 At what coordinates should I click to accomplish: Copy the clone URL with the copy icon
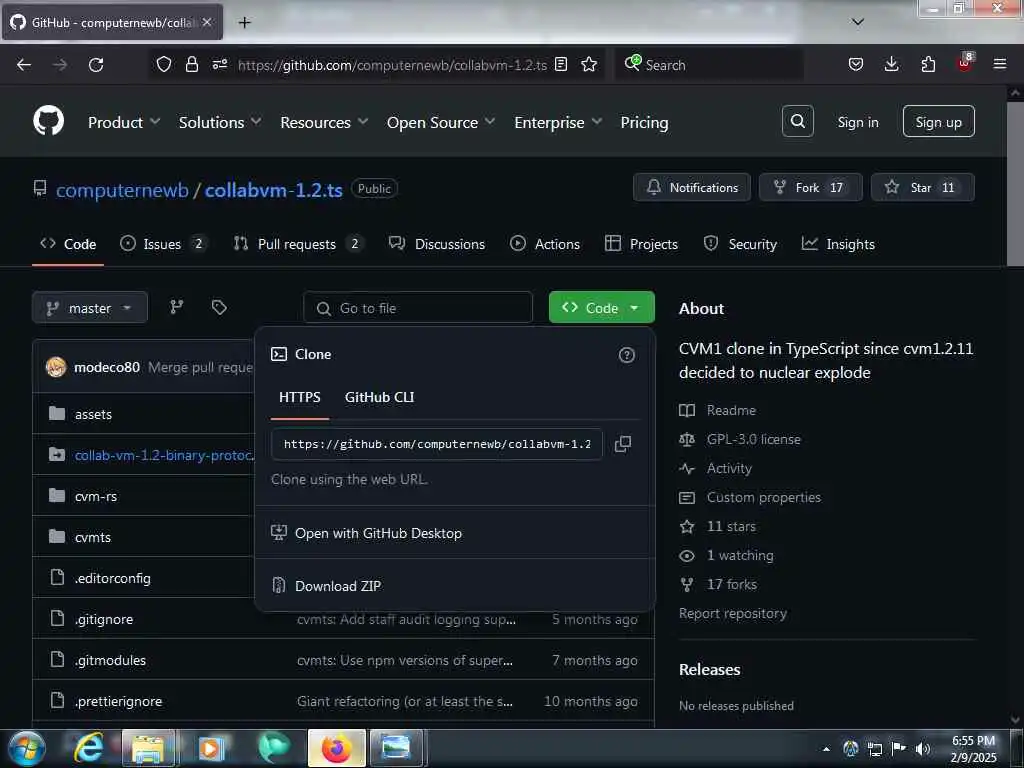(x=622, y=444)
